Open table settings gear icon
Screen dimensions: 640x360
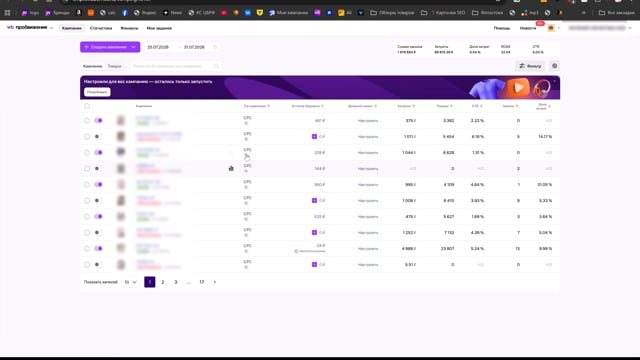tap(554, 66)
